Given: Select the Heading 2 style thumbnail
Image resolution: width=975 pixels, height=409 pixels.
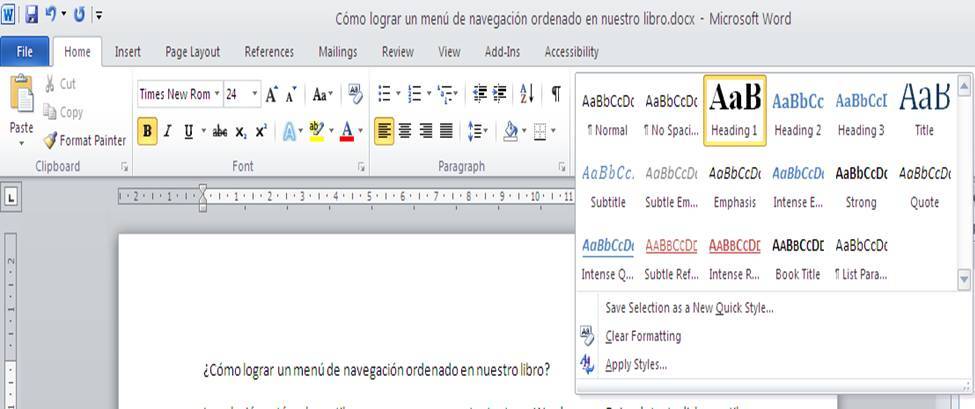Looking at the screenshot, I should (797, 110).
